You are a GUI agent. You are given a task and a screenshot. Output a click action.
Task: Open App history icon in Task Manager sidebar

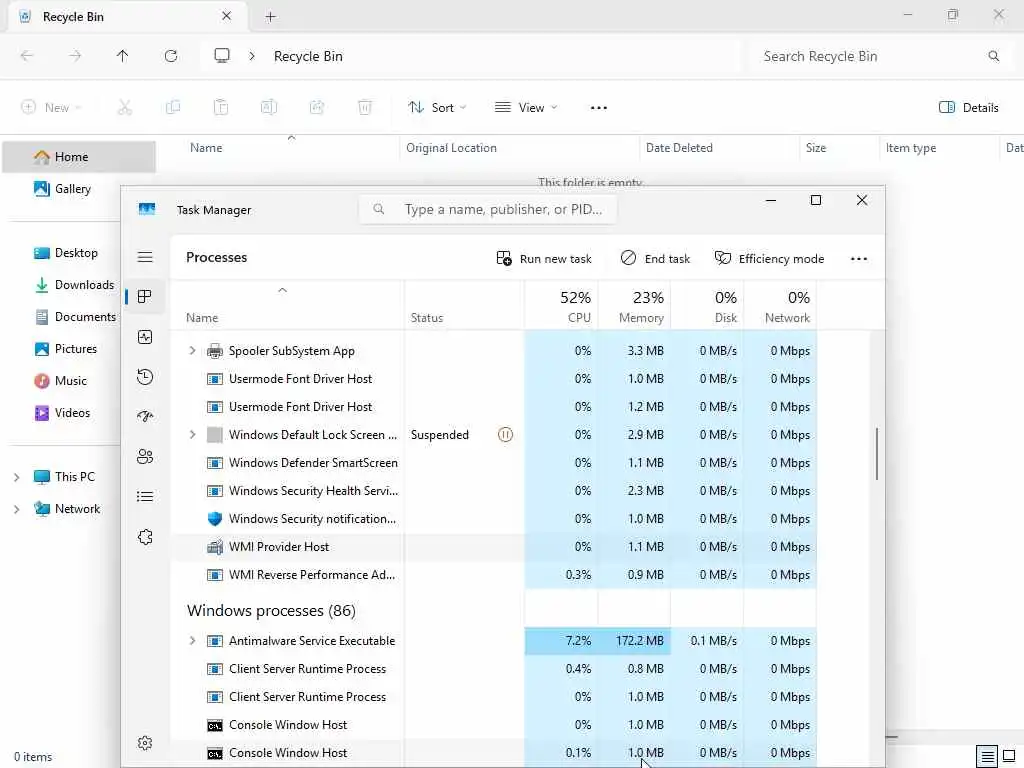tap(145, 377)
